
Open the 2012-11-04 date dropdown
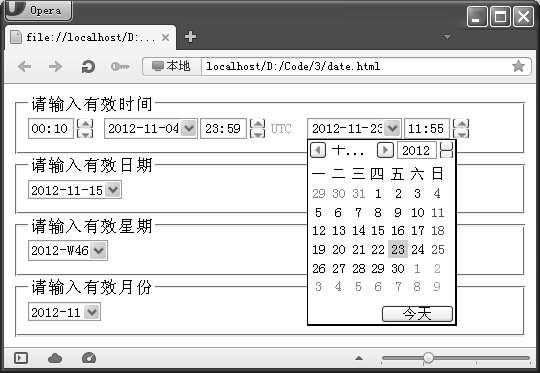pyautogui.click(x=189, y=128)
